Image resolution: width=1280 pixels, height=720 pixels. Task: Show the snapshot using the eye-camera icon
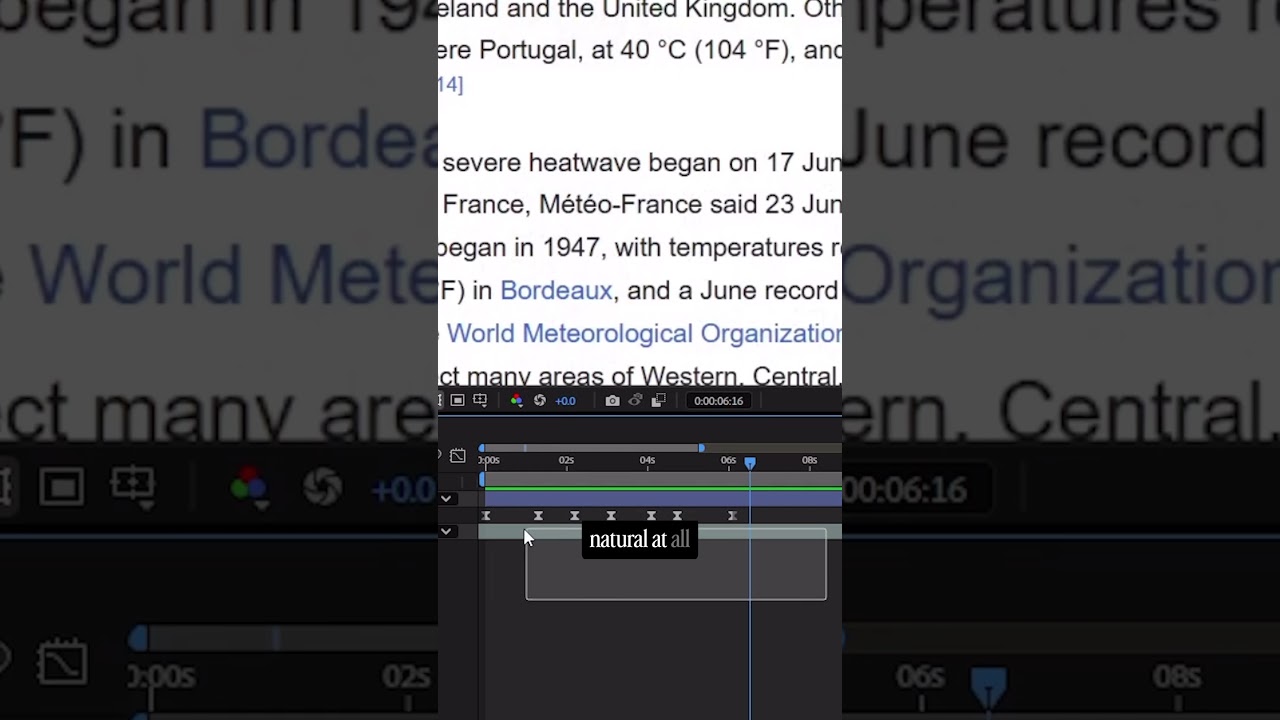tap(635, 400)
